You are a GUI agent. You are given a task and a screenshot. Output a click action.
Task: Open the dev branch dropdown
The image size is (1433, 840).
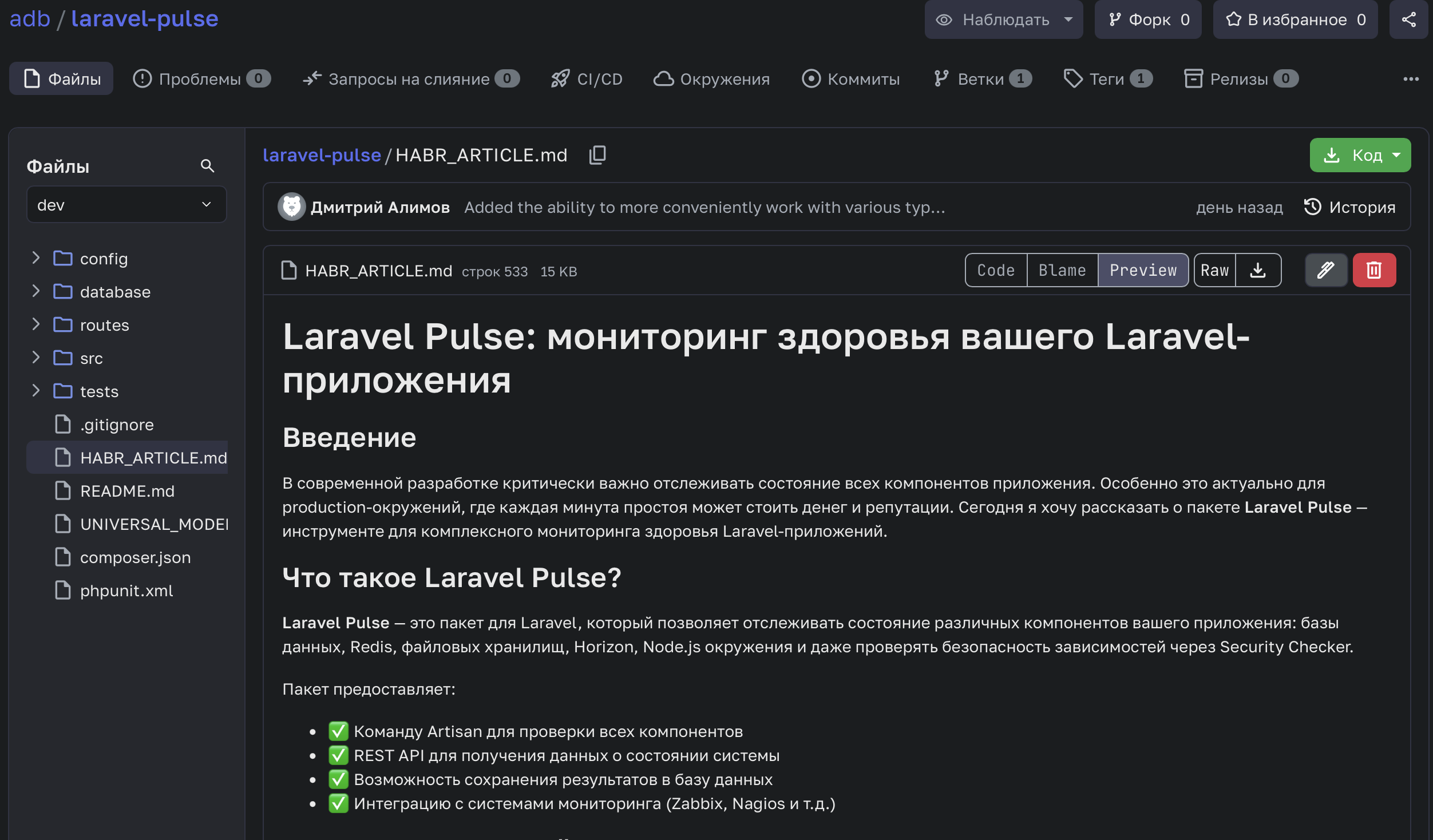126,205
